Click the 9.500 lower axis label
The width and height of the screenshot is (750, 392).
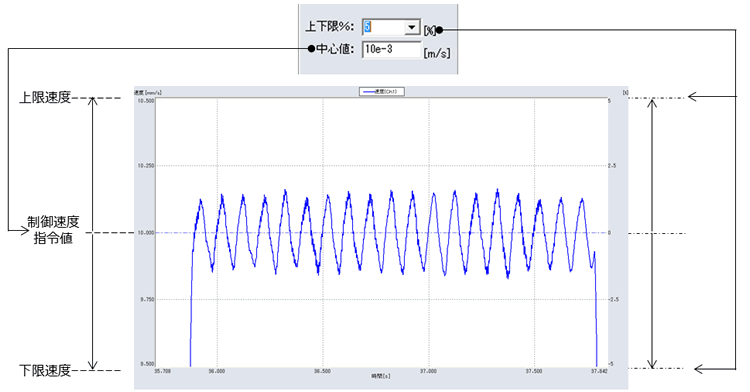tap(147, 364)
